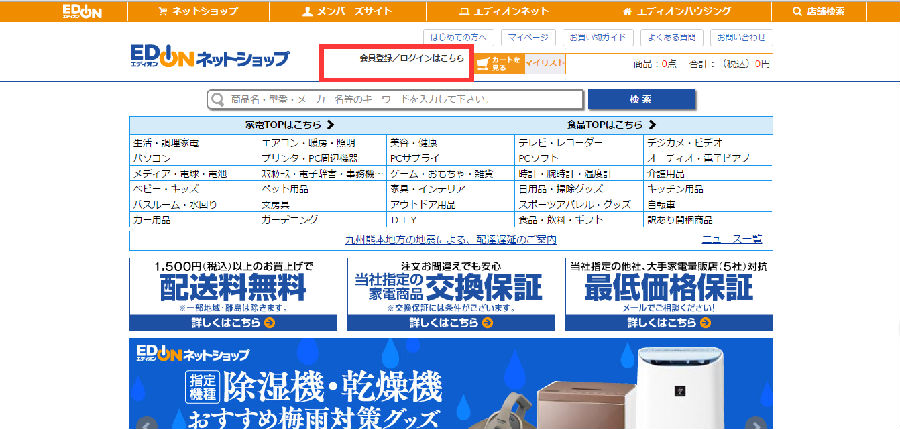Open ネットショップ in the orange top bar
Image resolution: width=900 pixels, height=429 pixels.
click(198, 11)
